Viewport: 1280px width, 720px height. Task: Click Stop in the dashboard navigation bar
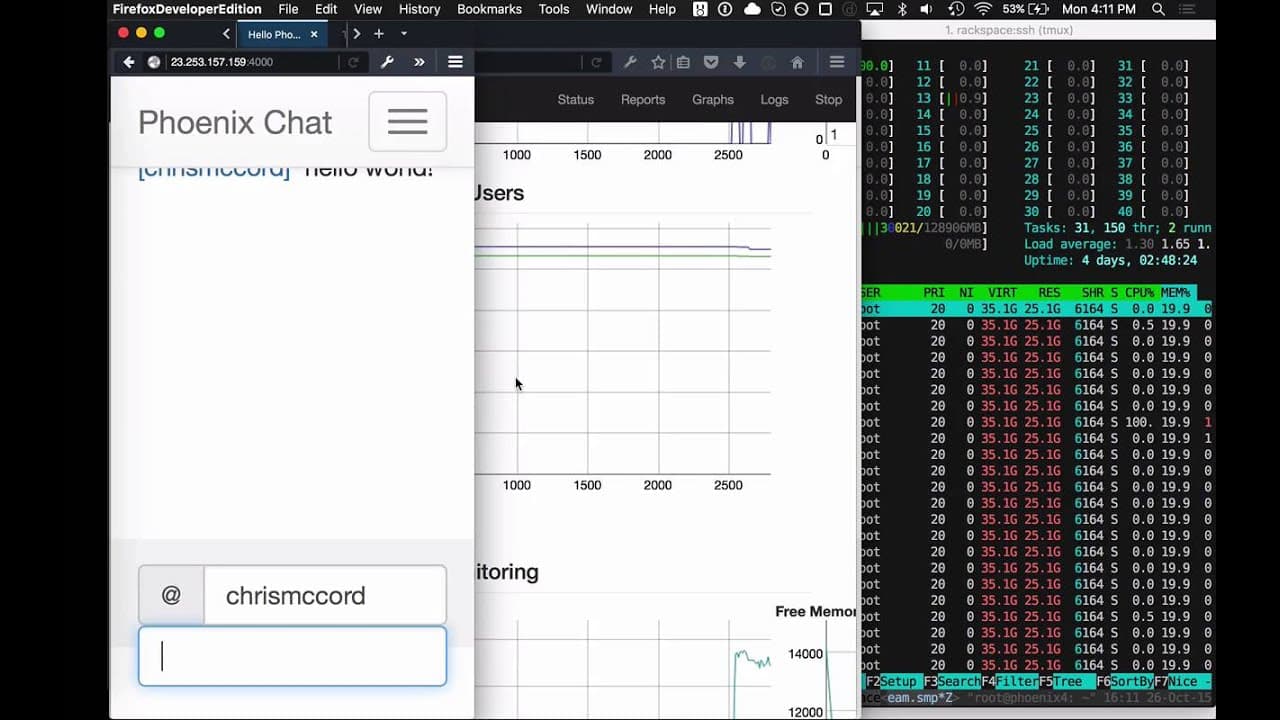pyautogui.click(x=828, y=100)
